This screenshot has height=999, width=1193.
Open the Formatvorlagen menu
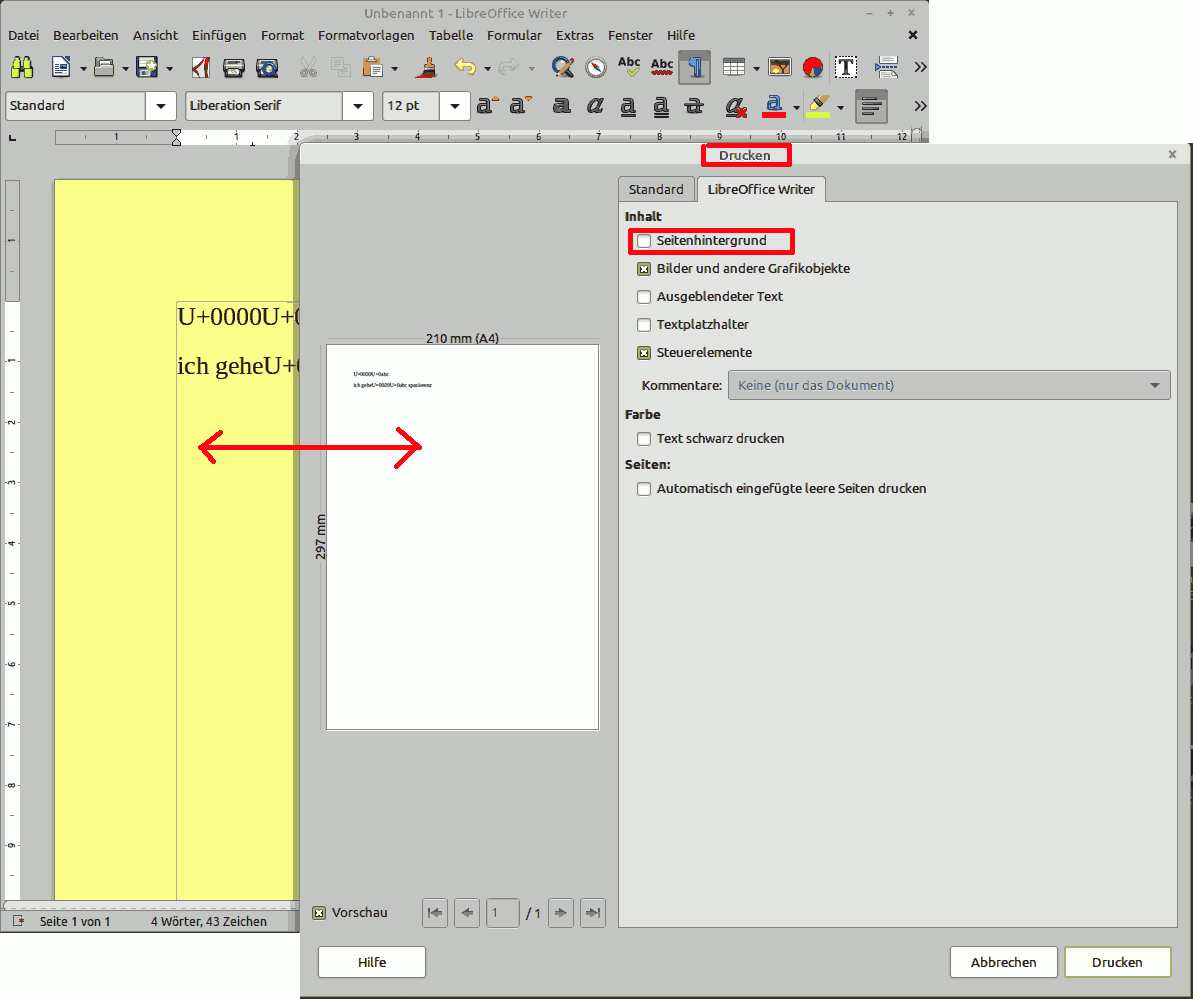coord(366,35)
